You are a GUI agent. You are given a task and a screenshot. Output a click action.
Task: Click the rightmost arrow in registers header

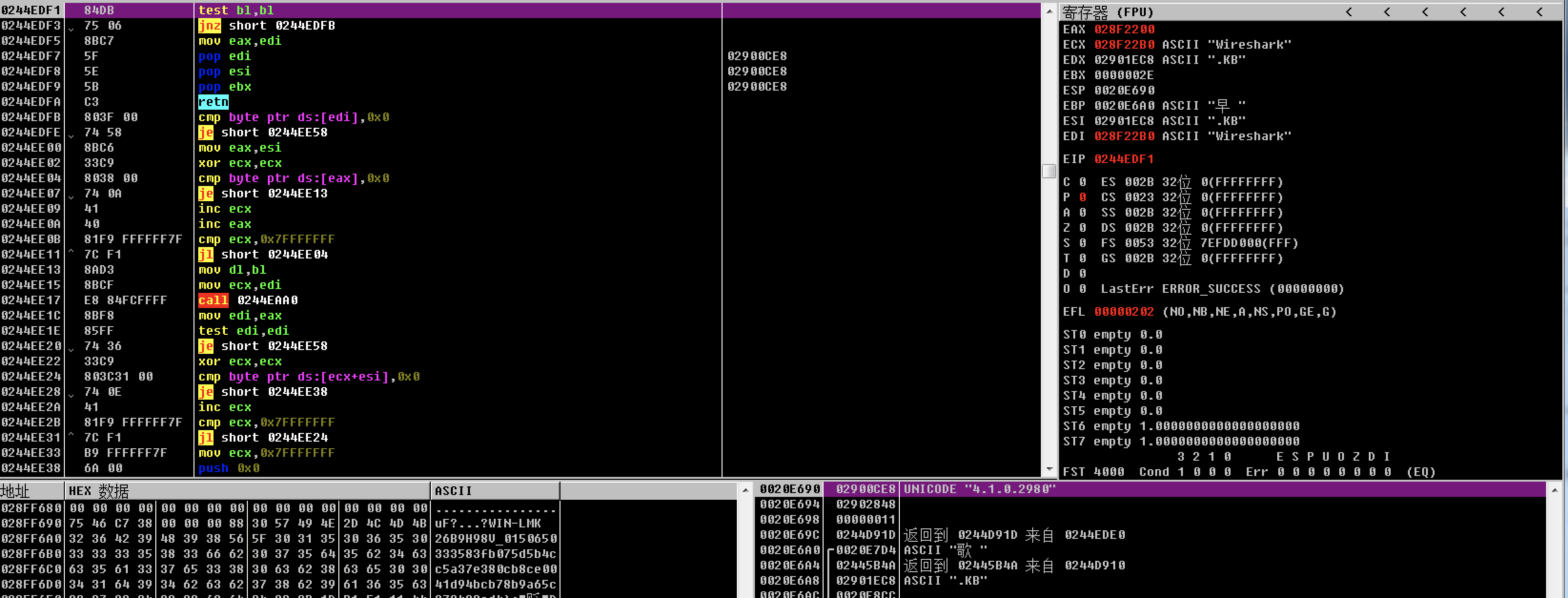(x=1539, y=11)
